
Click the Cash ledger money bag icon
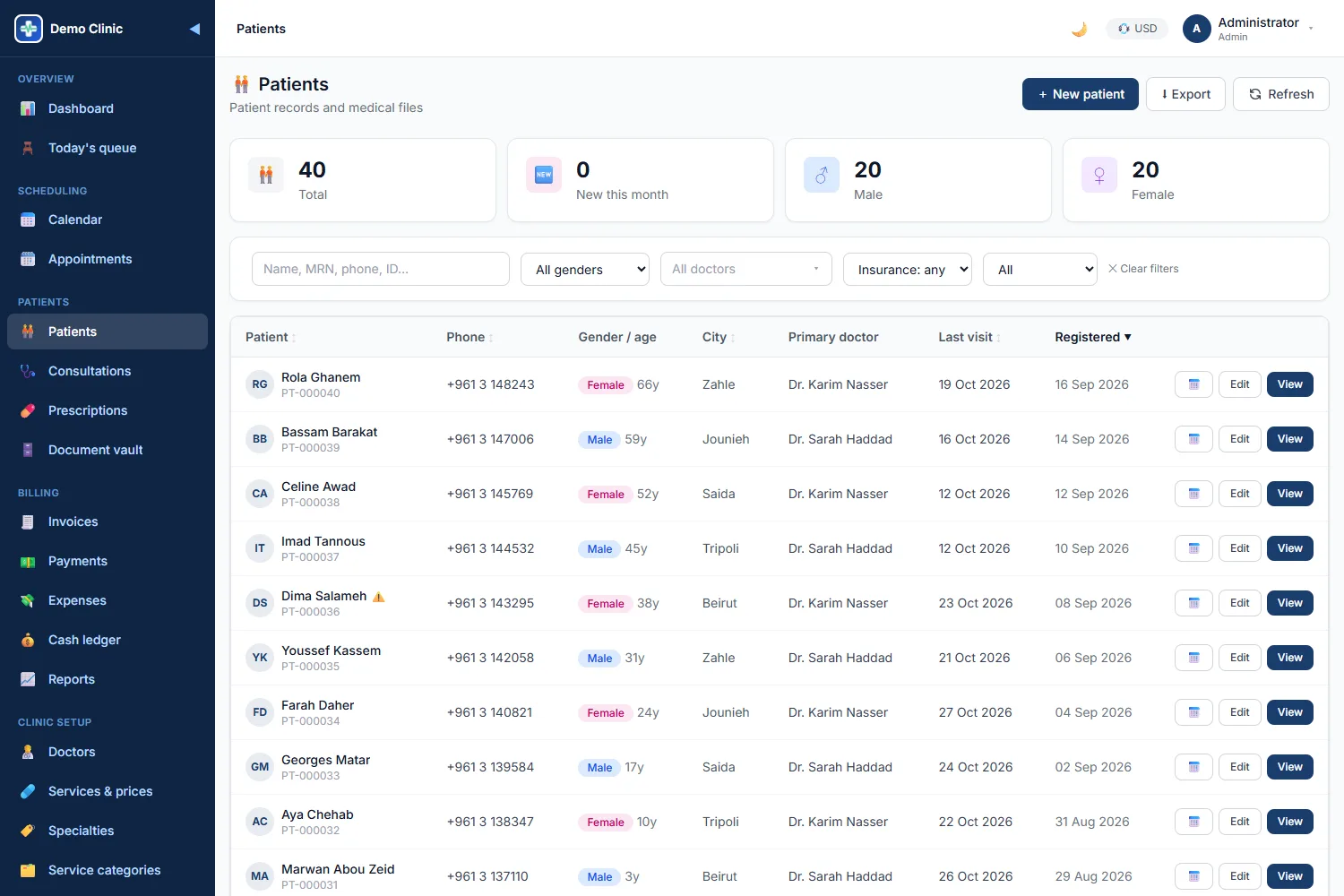[x=28, y=640]
